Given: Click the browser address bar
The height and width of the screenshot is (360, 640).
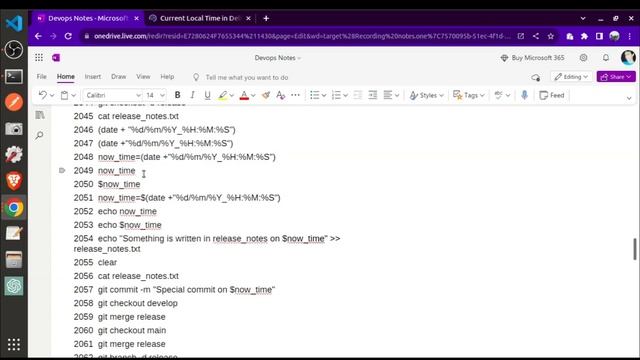Looking at the screenshot, I should coord(302,36).
